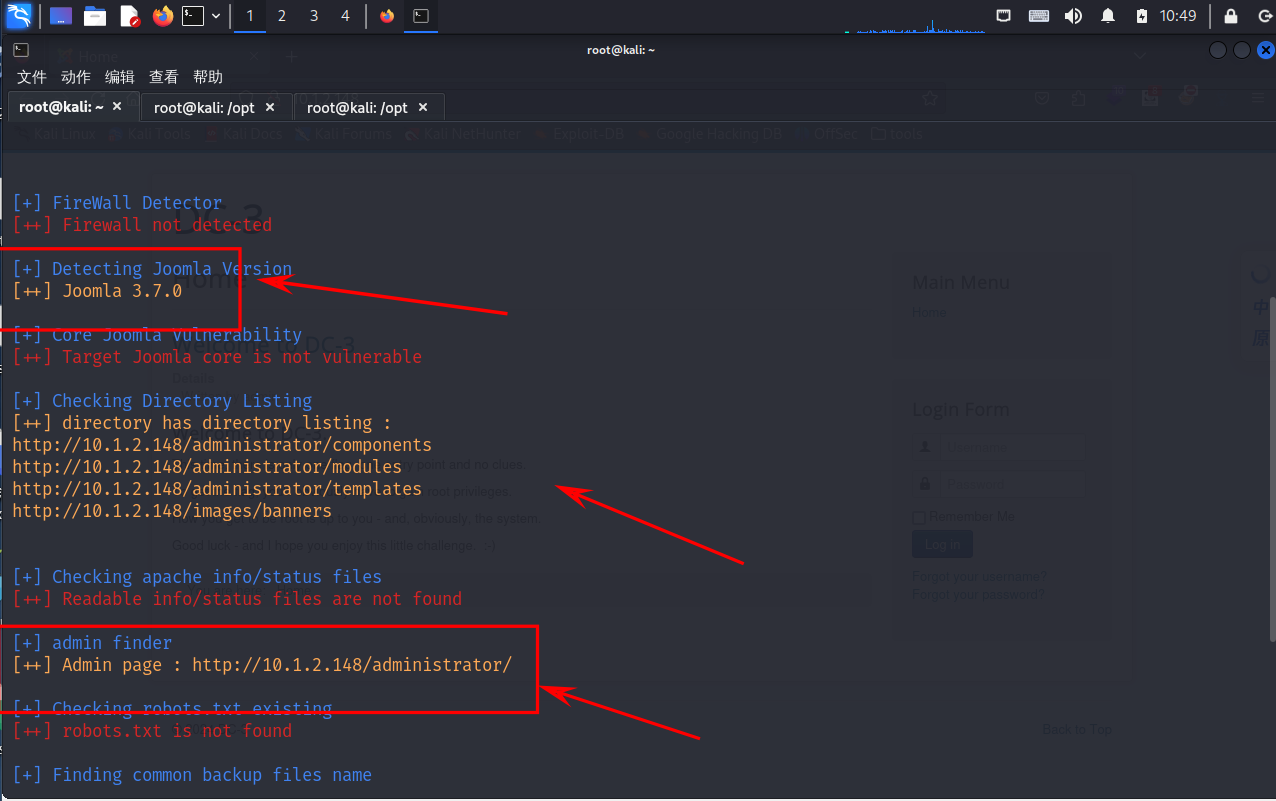Close the second tab root@kali: /opt
The height and width of the screenshot is (801, 1276).
(x=269, y=106)
